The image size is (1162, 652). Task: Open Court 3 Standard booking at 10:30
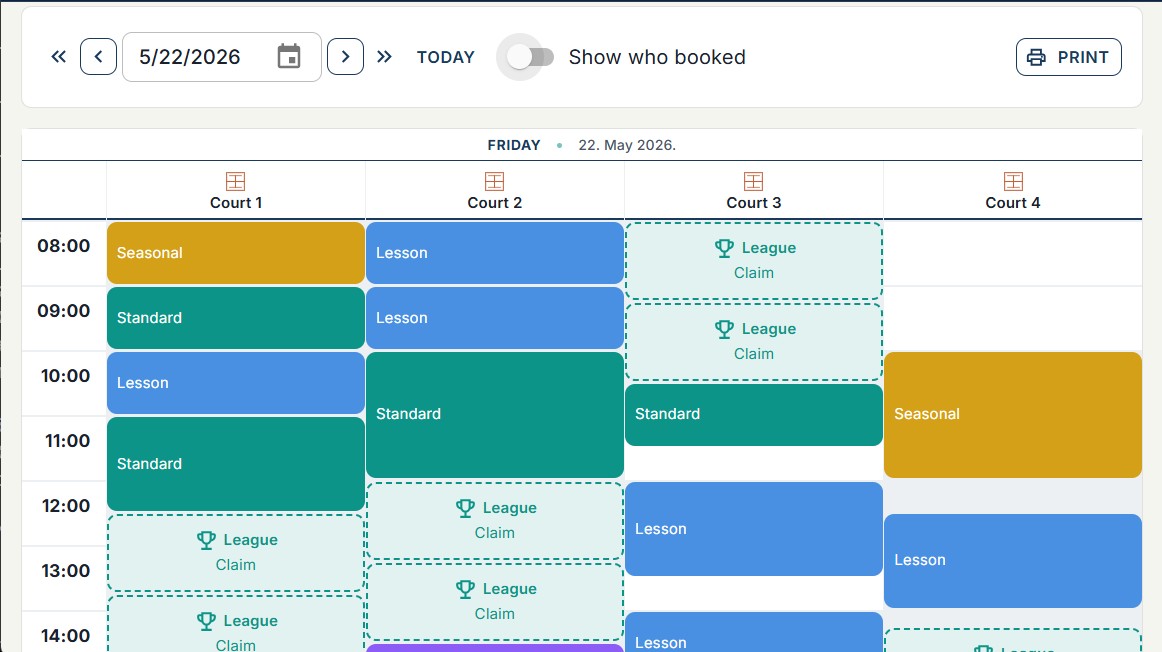[x=754, y=415]
